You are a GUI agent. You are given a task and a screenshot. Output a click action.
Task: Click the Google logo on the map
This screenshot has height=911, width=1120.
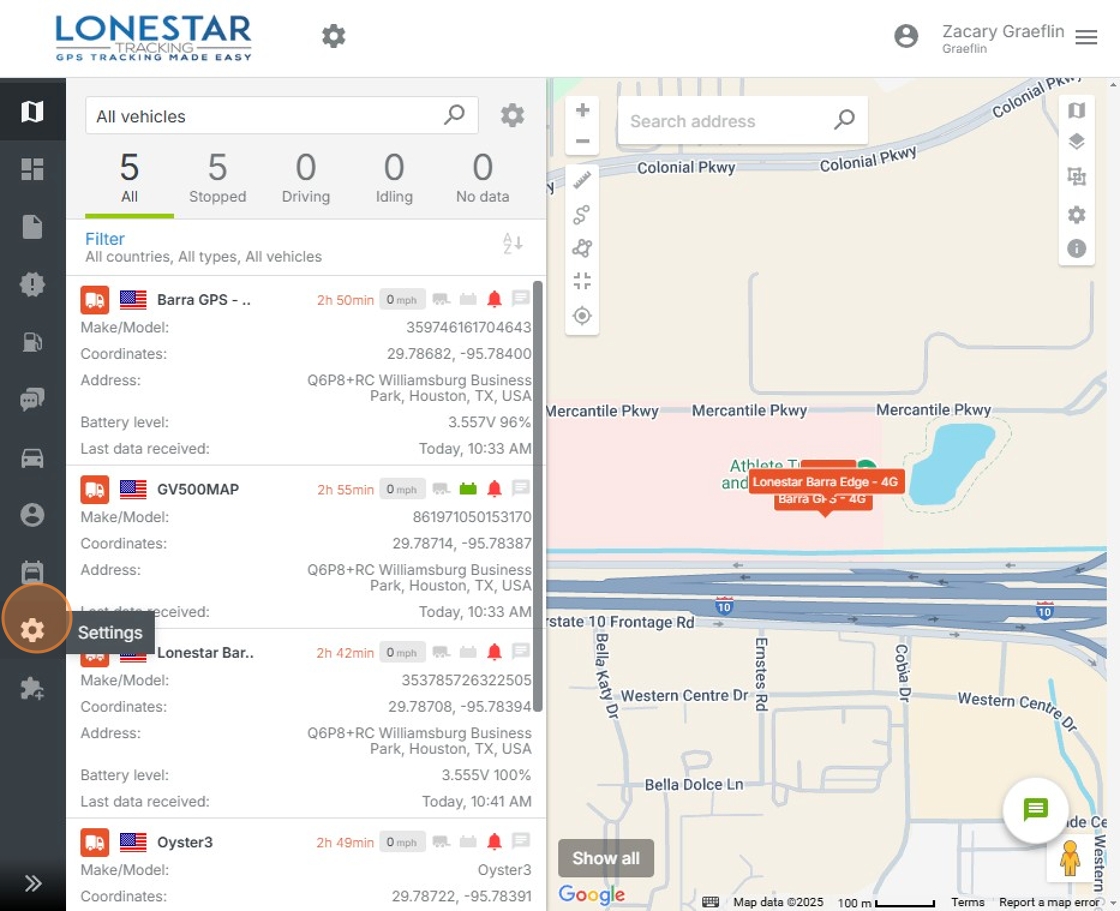click(x=591, y=894)
